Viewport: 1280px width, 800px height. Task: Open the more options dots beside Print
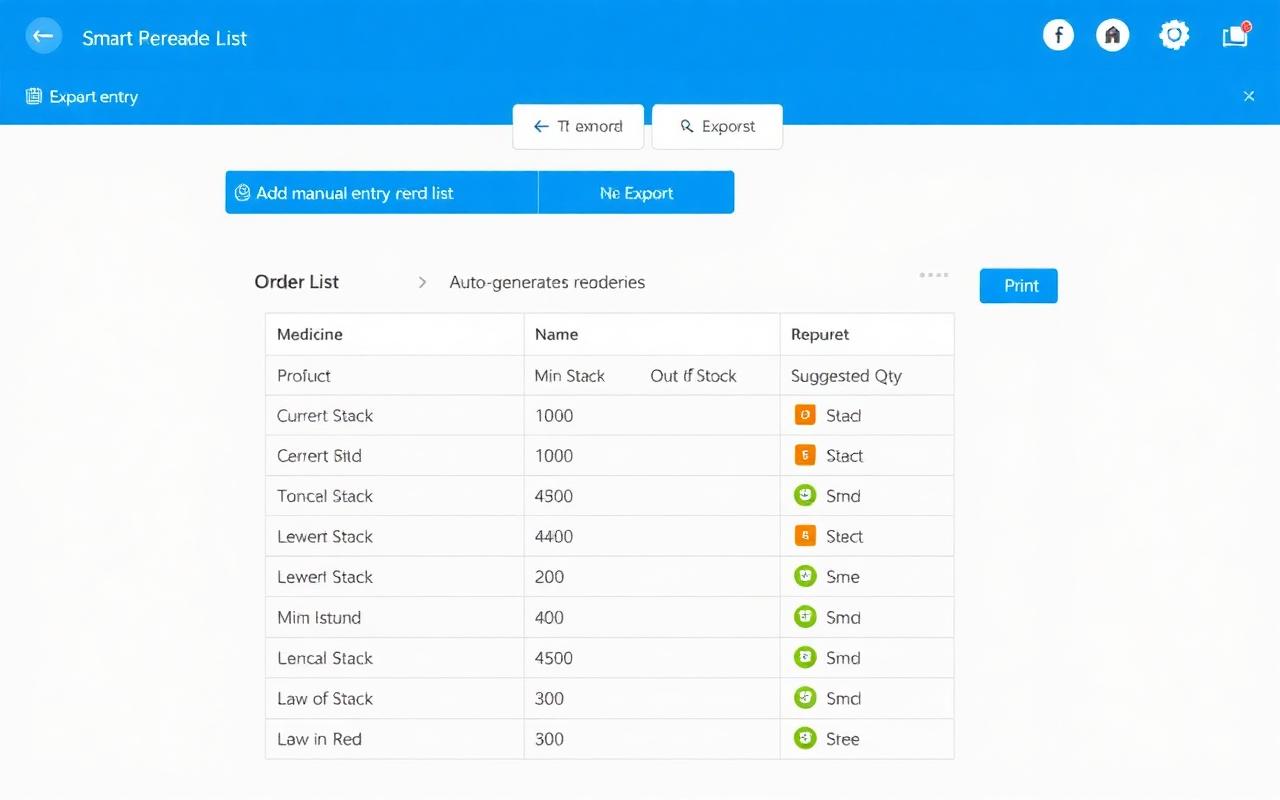click(934, 275)
